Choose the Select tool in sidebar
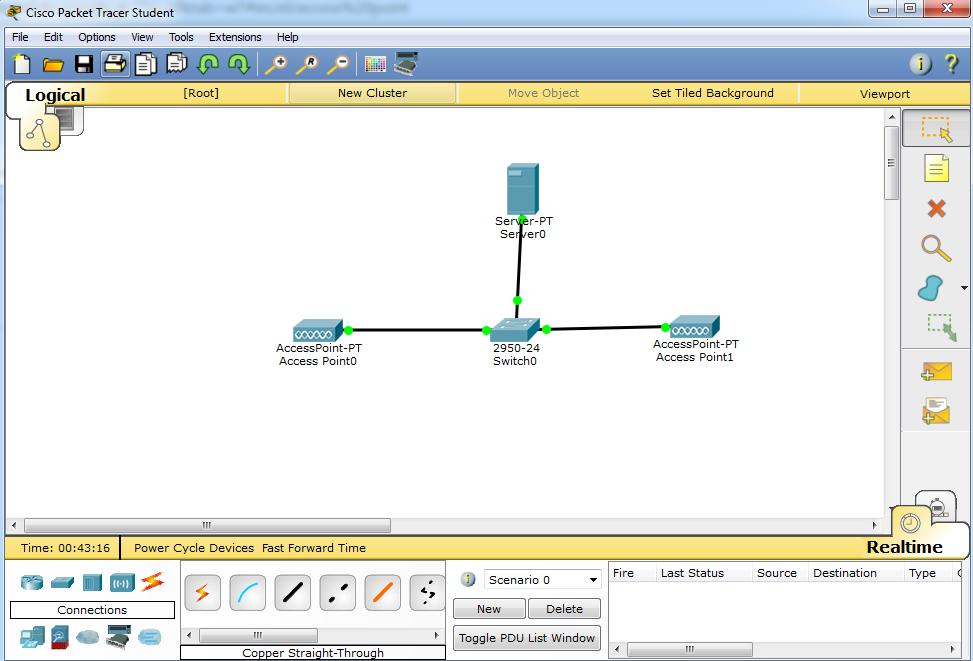The height and width of the screenshot is (661, 973). pyautogui.click(x=936, y=128)
